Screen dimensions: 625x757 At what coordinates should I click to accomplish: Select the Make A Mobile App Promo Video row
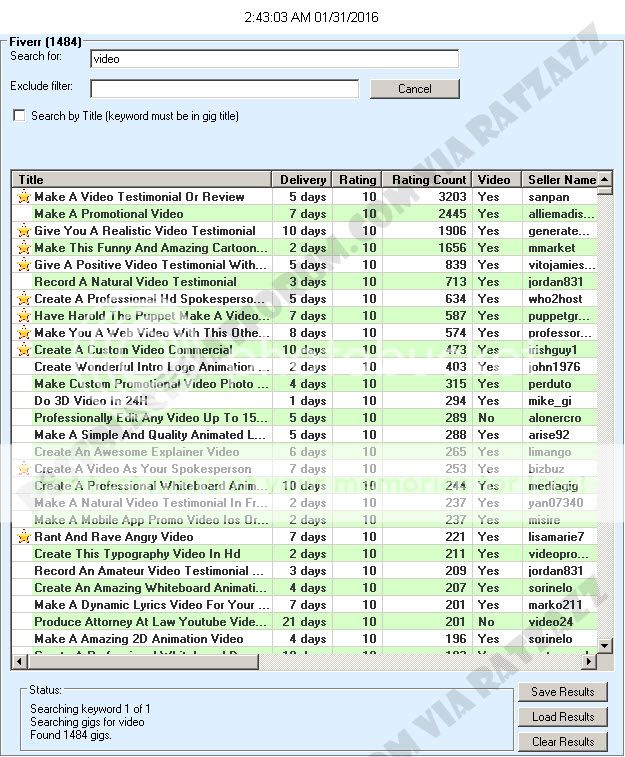(x=305, y=520)
